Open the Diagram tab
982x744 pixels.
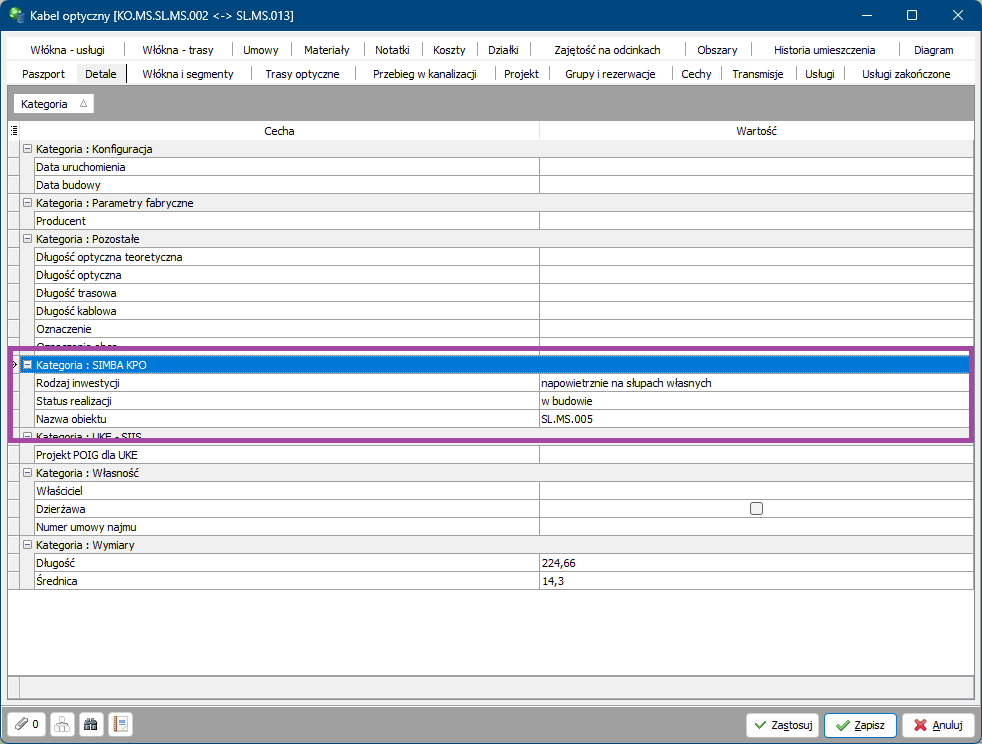coord(933,50)
